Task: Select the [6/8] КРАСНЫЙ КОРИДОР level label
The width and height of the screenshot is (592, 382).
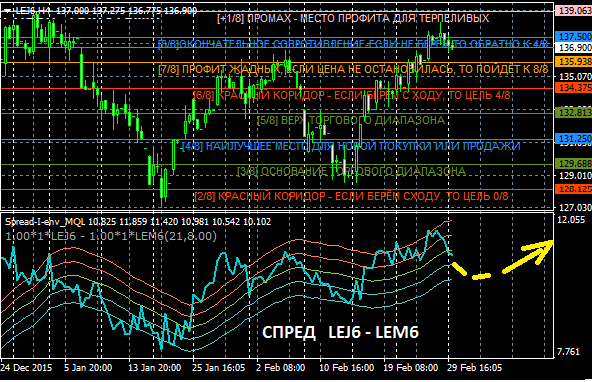Action: coord(352,95)
